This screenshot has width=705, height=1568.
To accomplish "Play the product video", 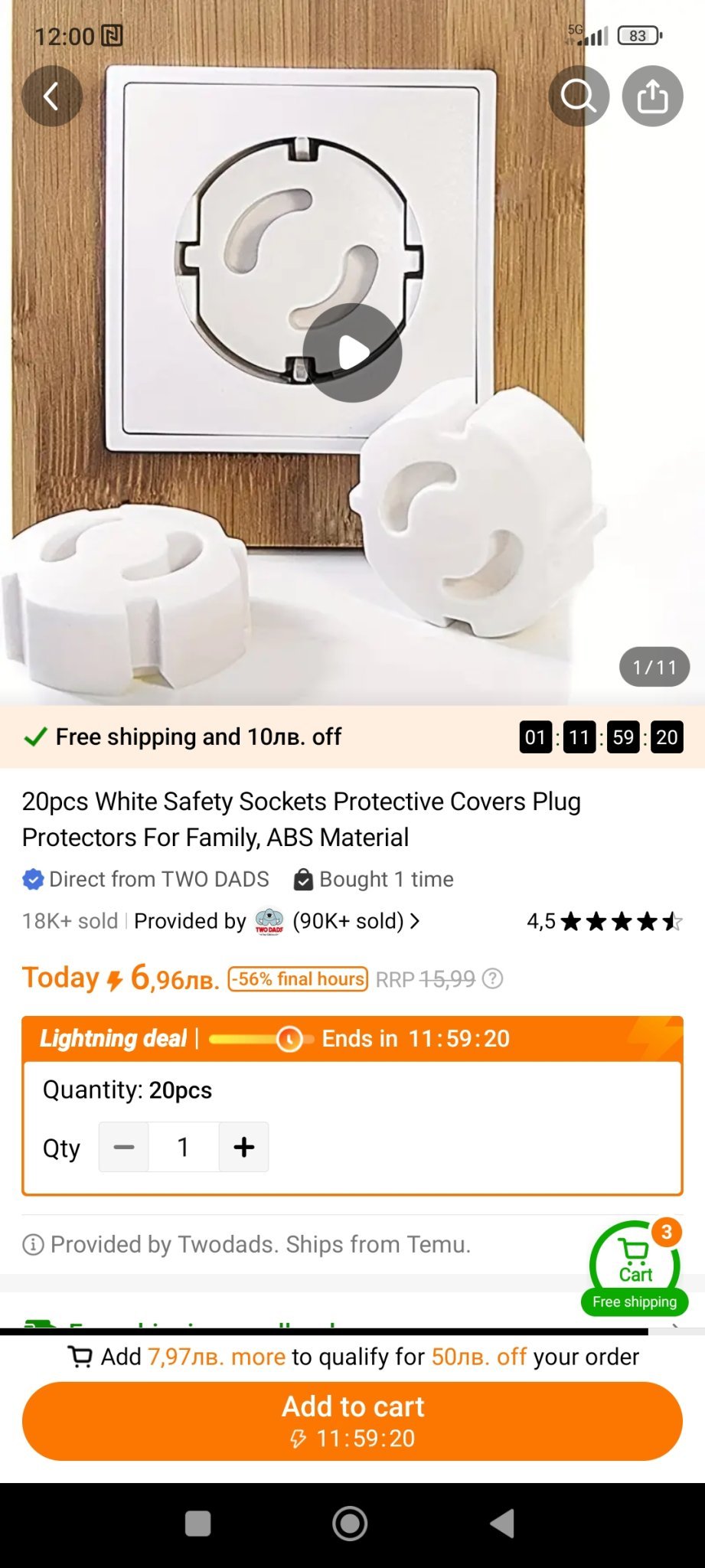I will (x=352, y=353).
